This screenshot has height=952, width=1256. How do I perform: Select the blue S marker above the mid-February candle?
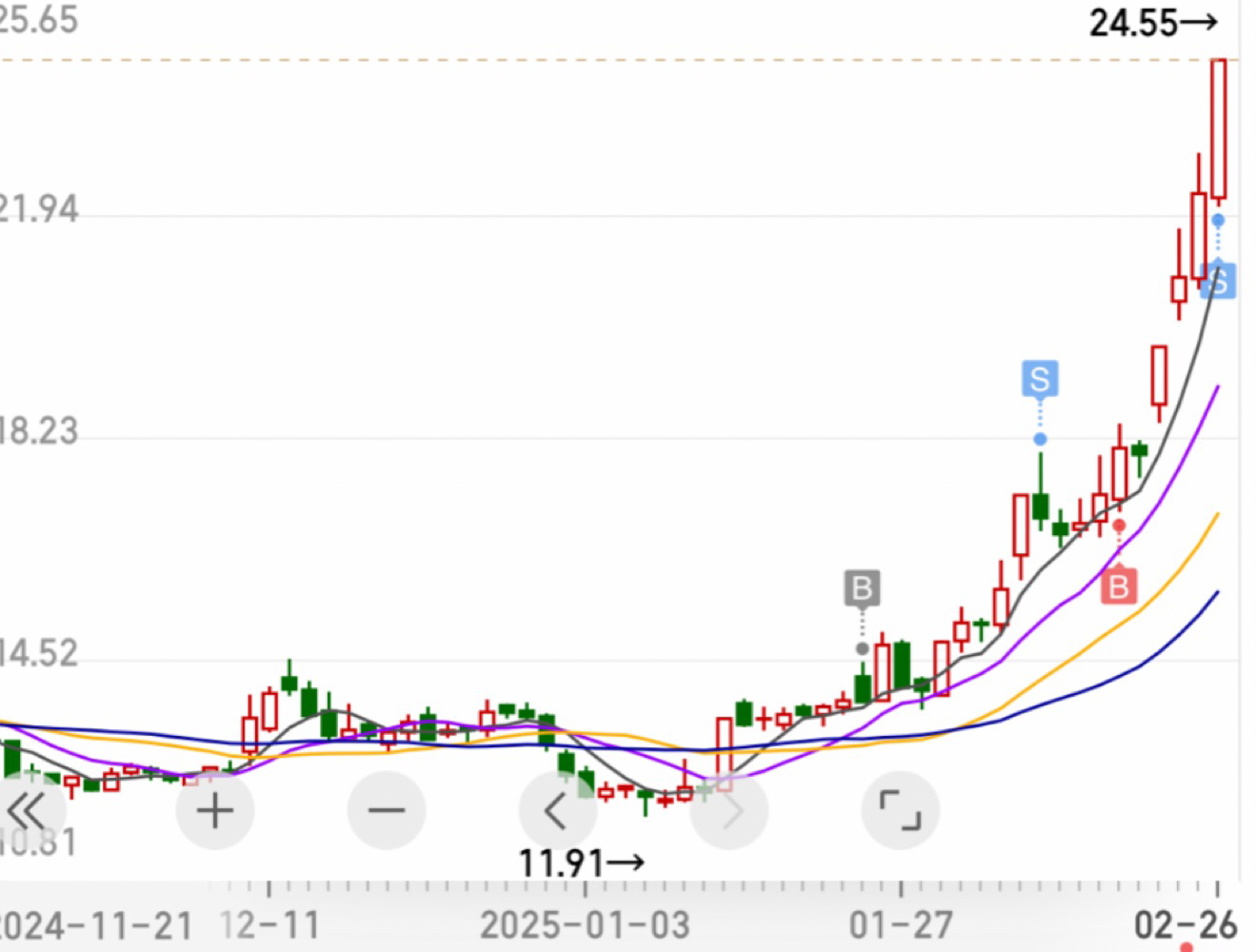pos(1040,379)
